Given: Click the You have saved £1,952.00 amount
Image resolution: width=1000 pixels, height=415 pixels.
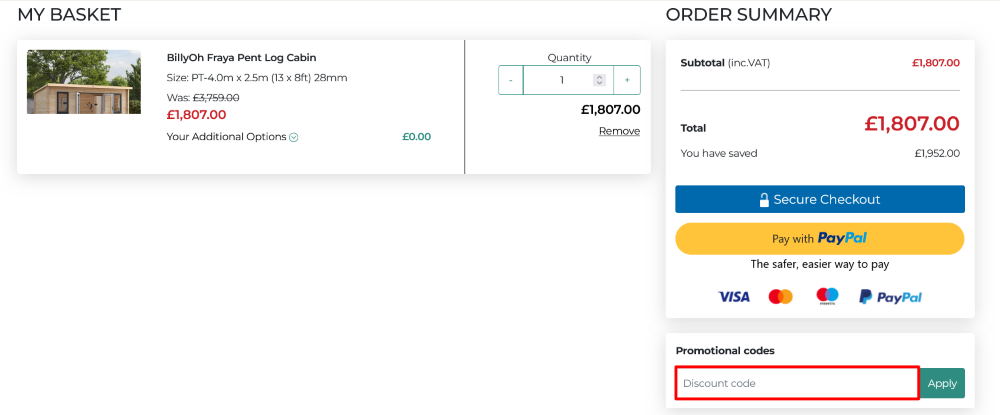Looking at the screenshot, I should coord(937,154).
